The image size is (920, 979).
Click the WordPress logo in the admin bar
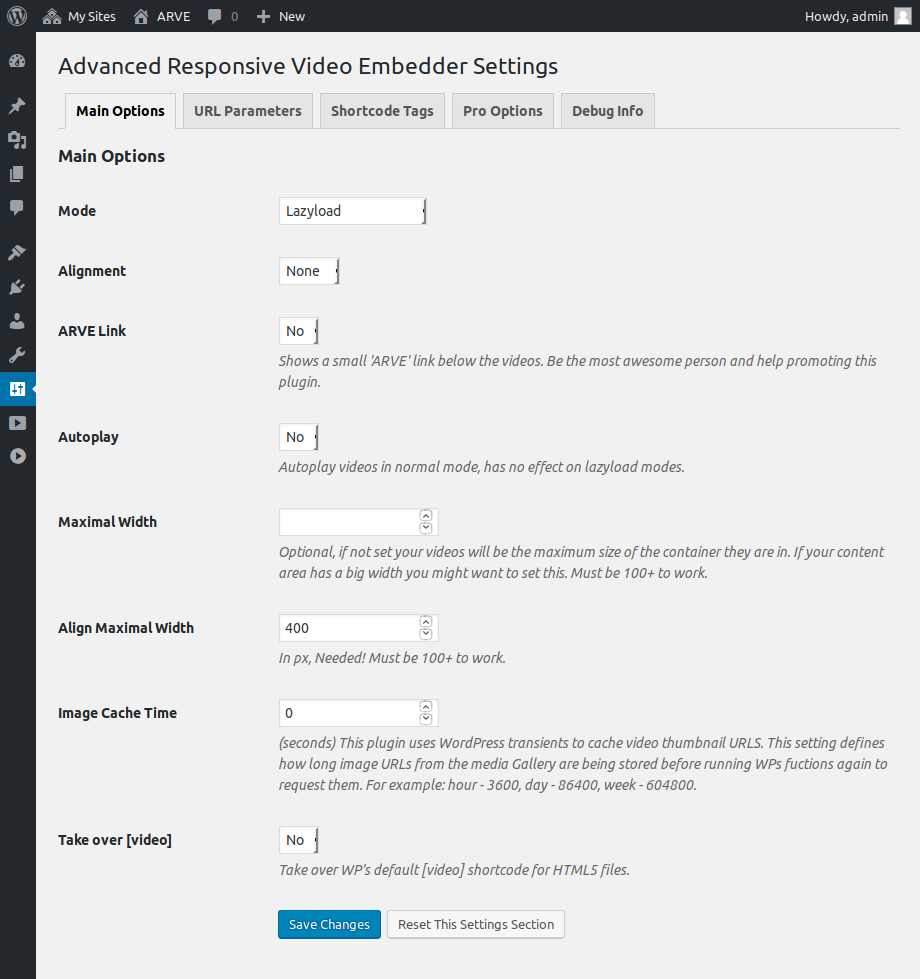[17, 16]
